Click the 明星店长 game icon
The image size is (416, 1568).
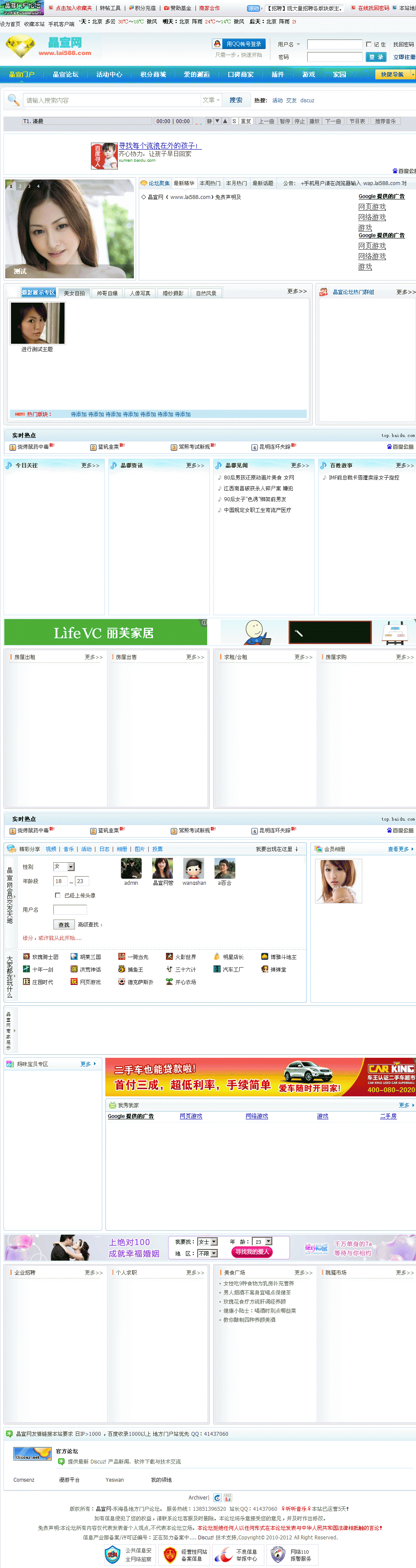[x=217, y=956]
